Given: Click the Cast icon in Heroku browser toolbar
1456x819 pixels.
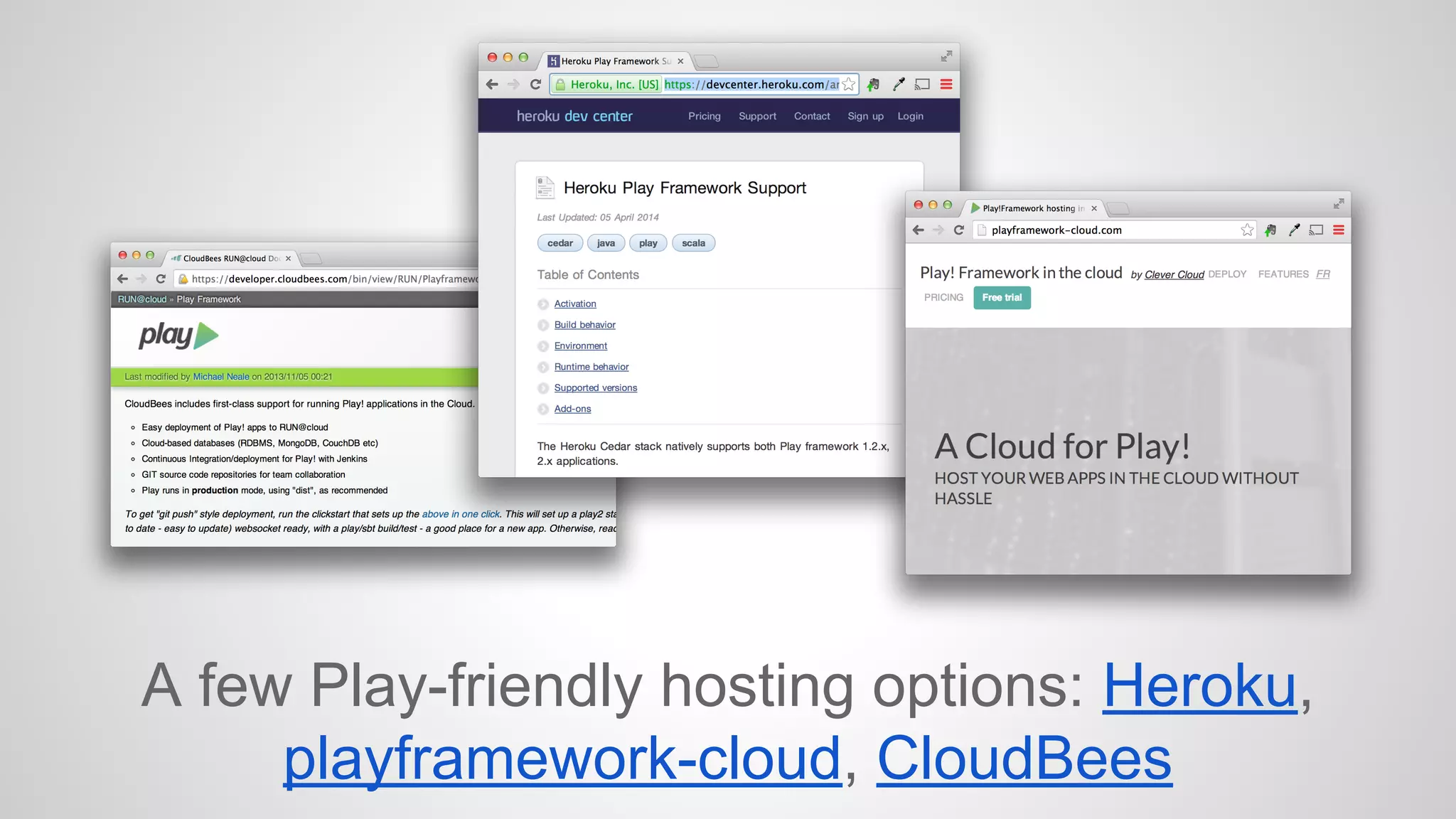Looking at the screenshot, I should pos(922,85).
